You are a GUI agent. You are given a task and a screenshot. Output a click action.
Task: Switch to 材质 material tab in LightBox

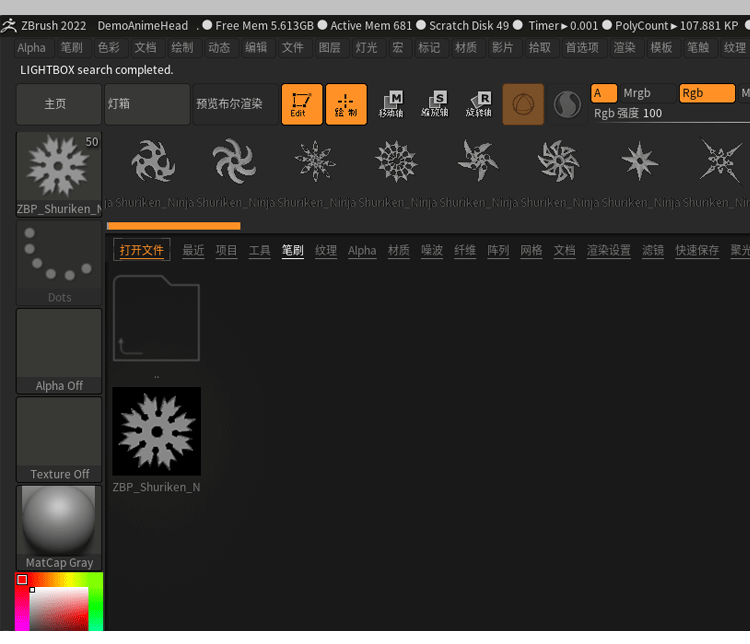tap(399, 250)
